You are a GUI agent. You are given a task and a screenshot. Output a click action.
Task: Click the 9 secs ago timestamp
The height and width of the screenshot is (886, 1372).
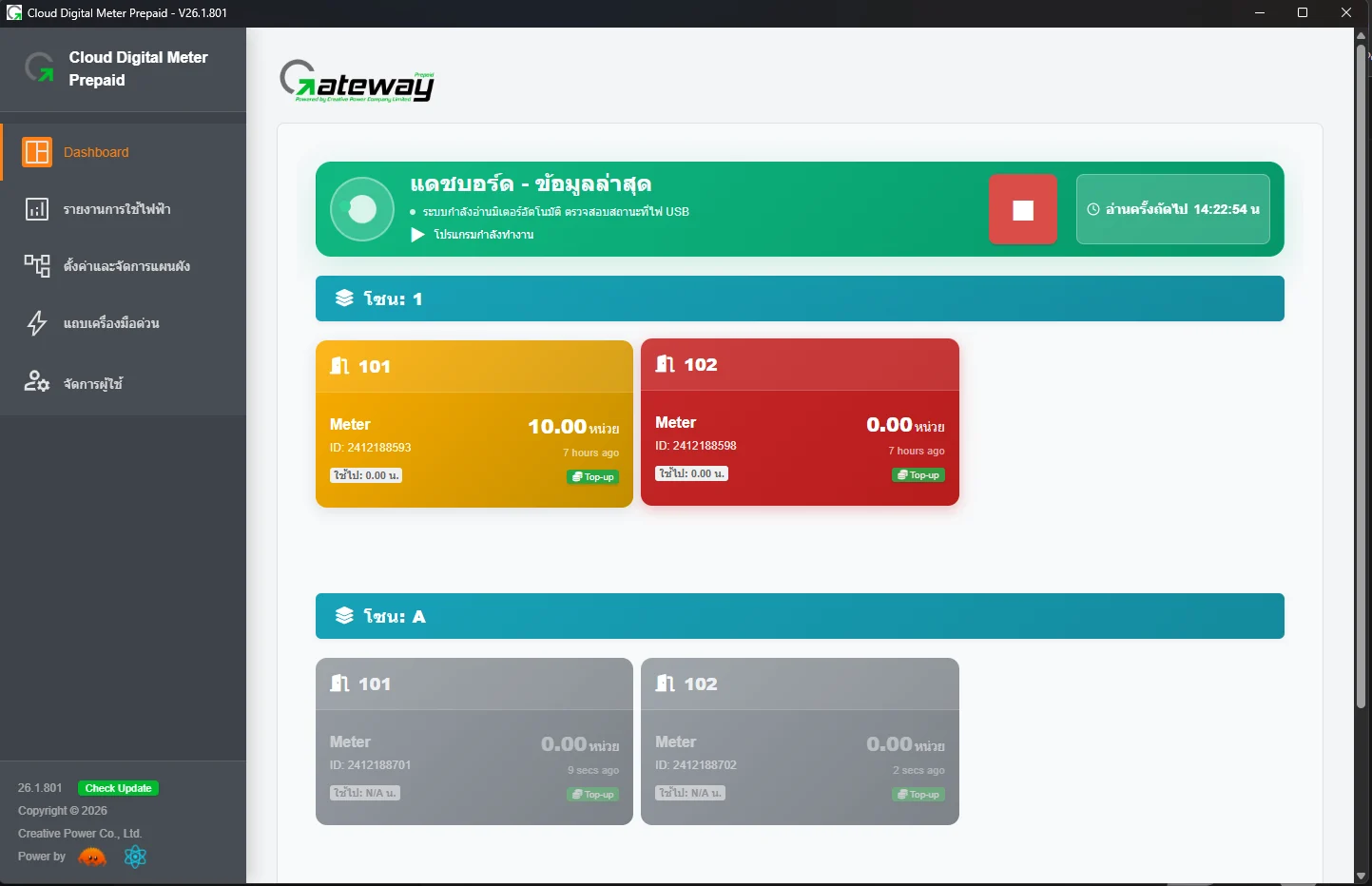tap(593, 770)
